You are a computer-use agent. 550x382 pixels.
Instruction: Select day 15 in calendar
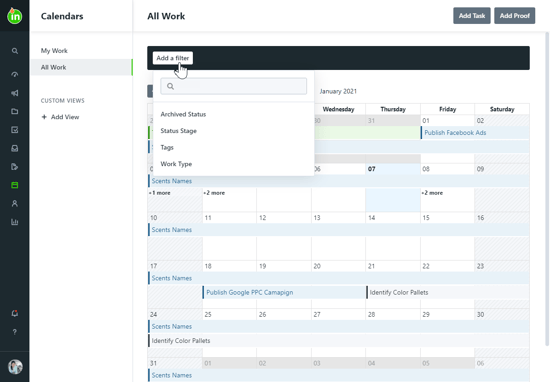coord(426,218)
